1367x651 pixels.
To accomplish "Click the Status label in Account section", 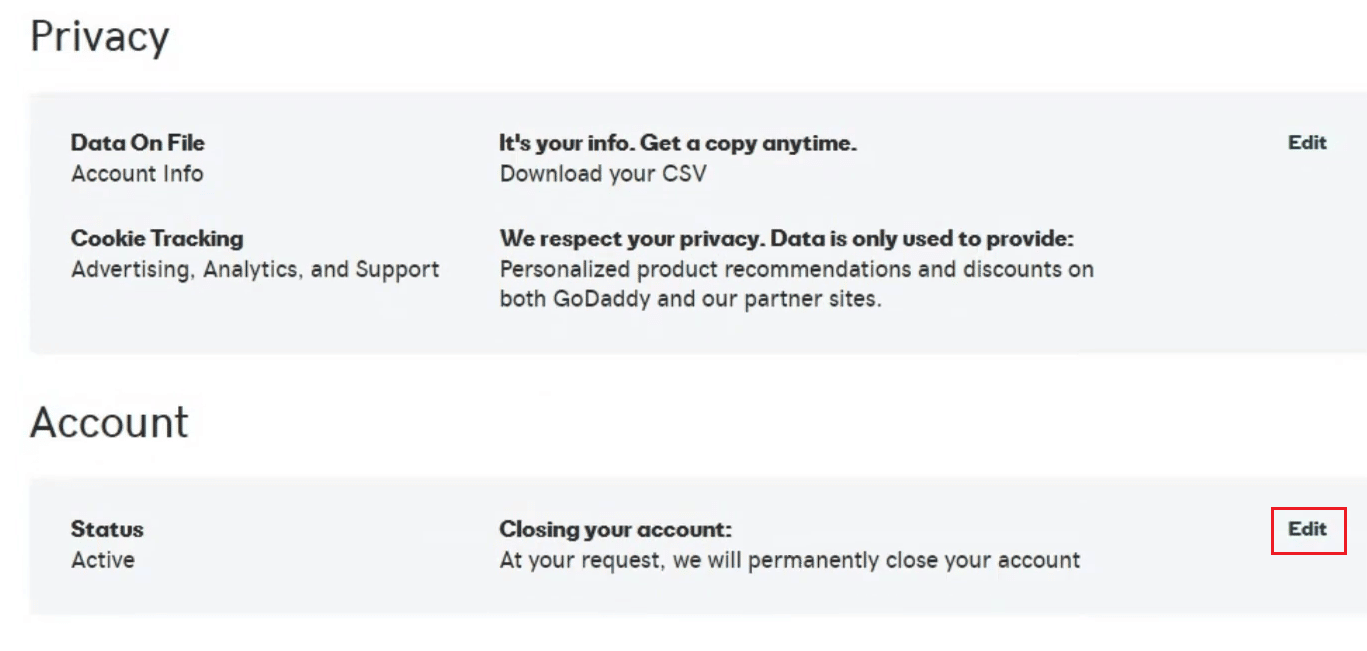I will (107, 529).
